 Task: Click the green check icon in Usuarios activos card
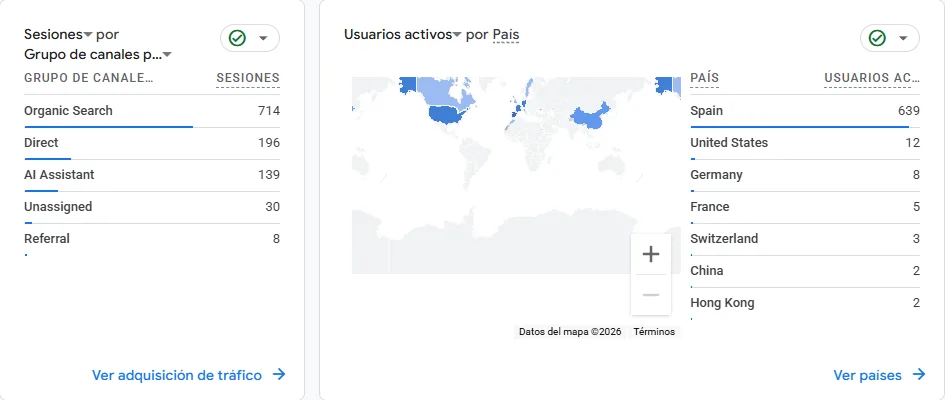(877, 39)
